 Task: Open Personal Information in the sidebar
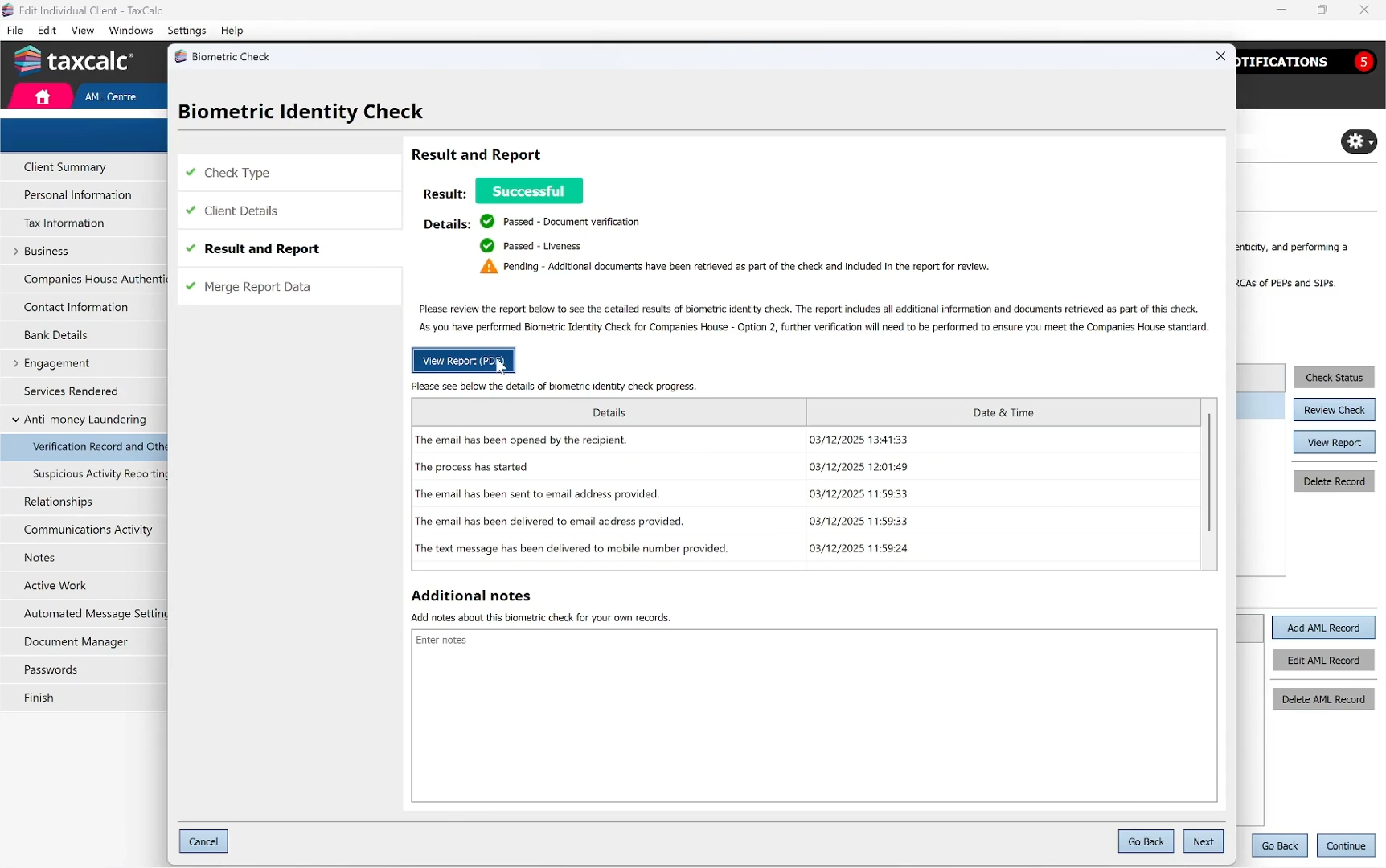tap(84, 195)
